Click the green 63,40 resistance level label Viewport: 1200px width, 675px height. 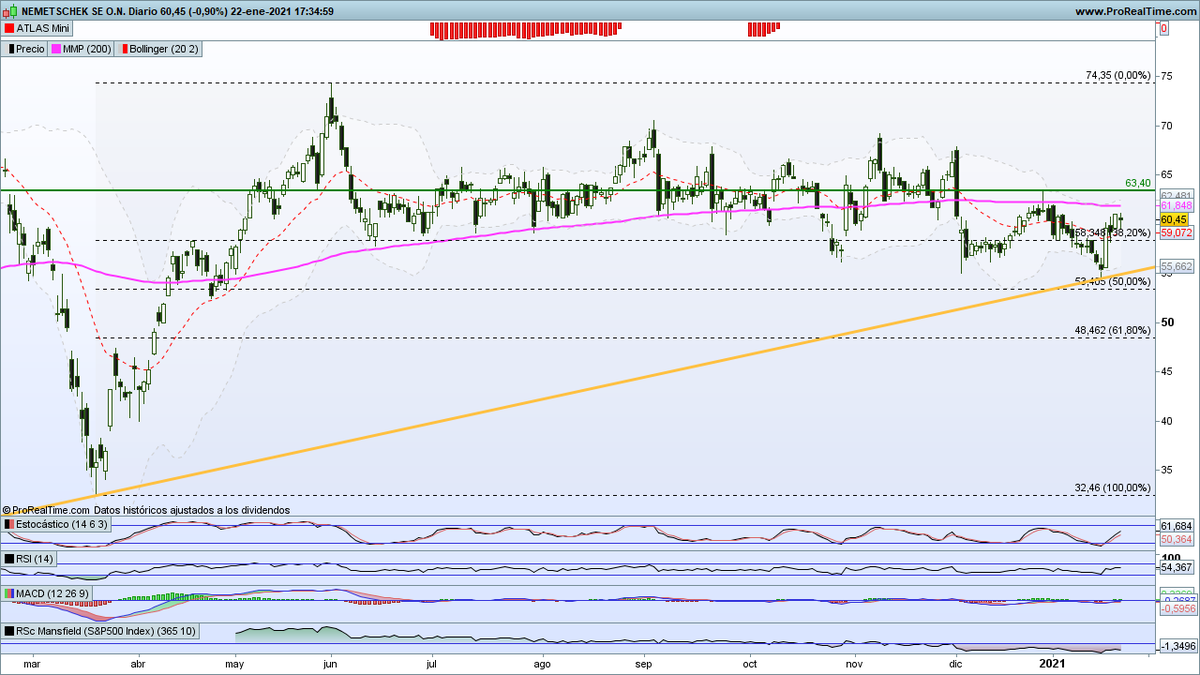pyautogui.click(x=1137, y=183)
